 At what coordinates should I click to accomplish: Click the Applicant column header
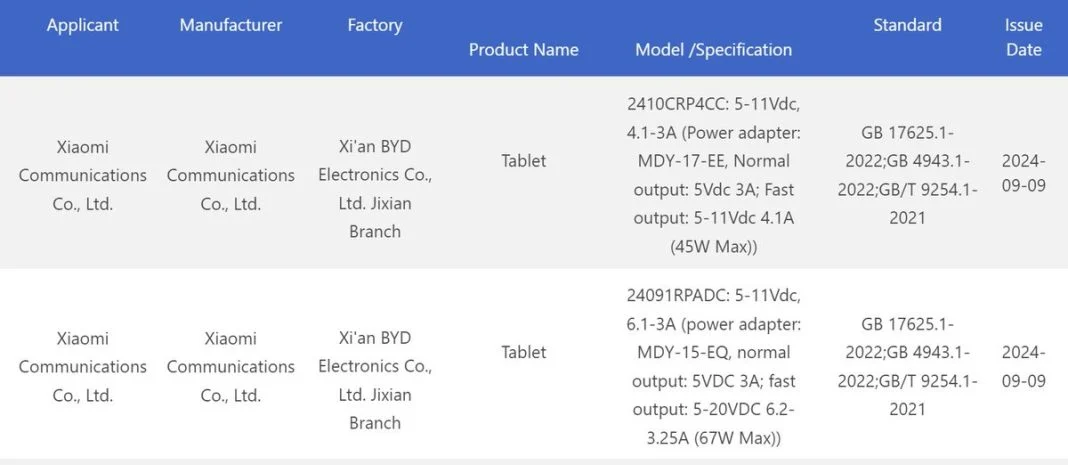[82, 25]
